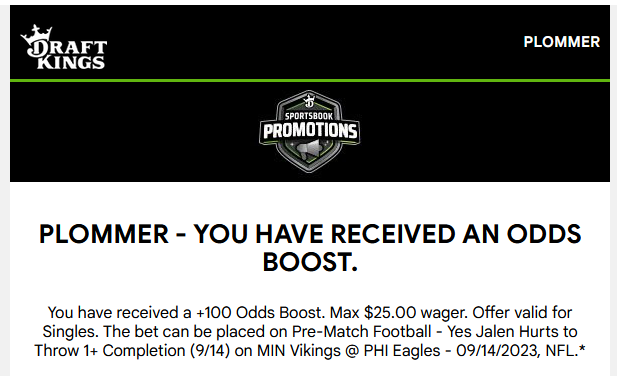Select the PLOMMER username in header
The image size is (617, 376).
562,42
